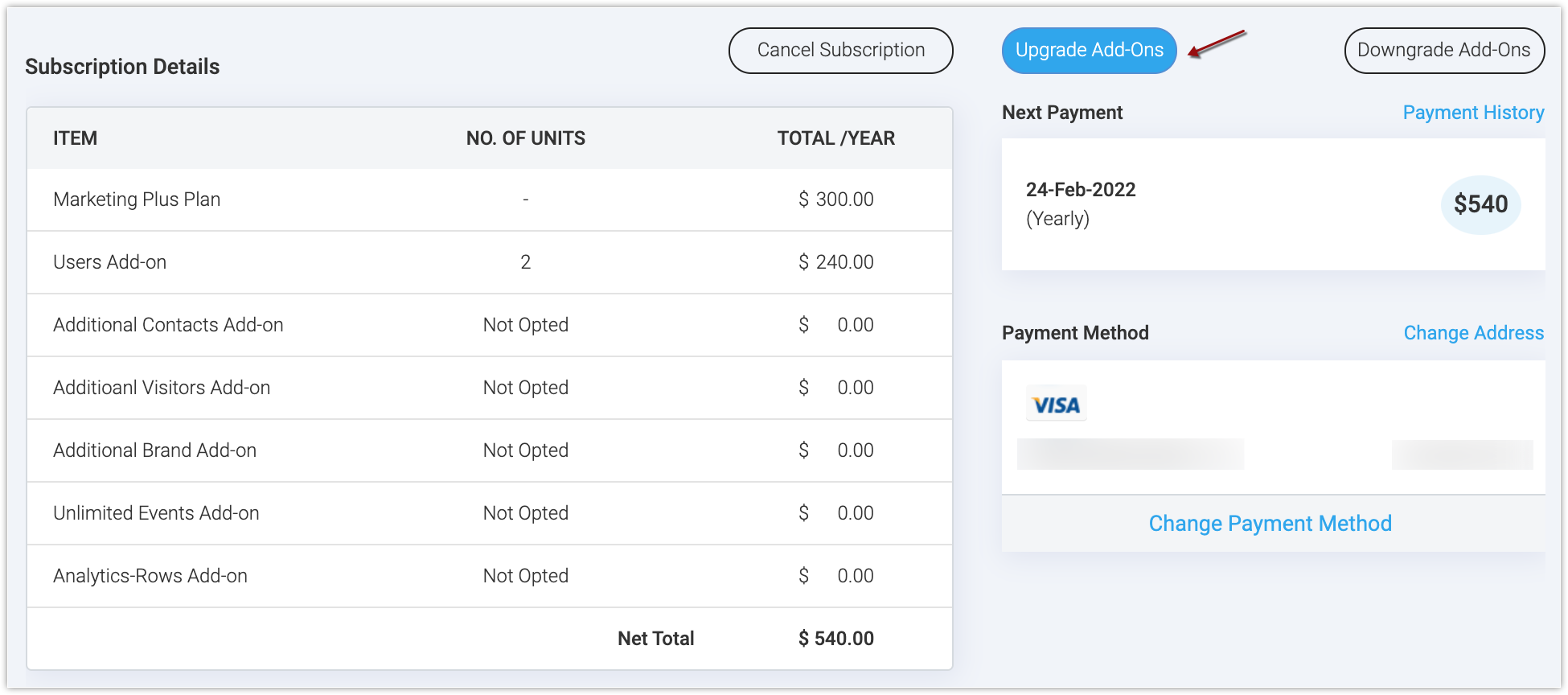Click the Additioanl Visitors Add-on item

pos(162,388)
